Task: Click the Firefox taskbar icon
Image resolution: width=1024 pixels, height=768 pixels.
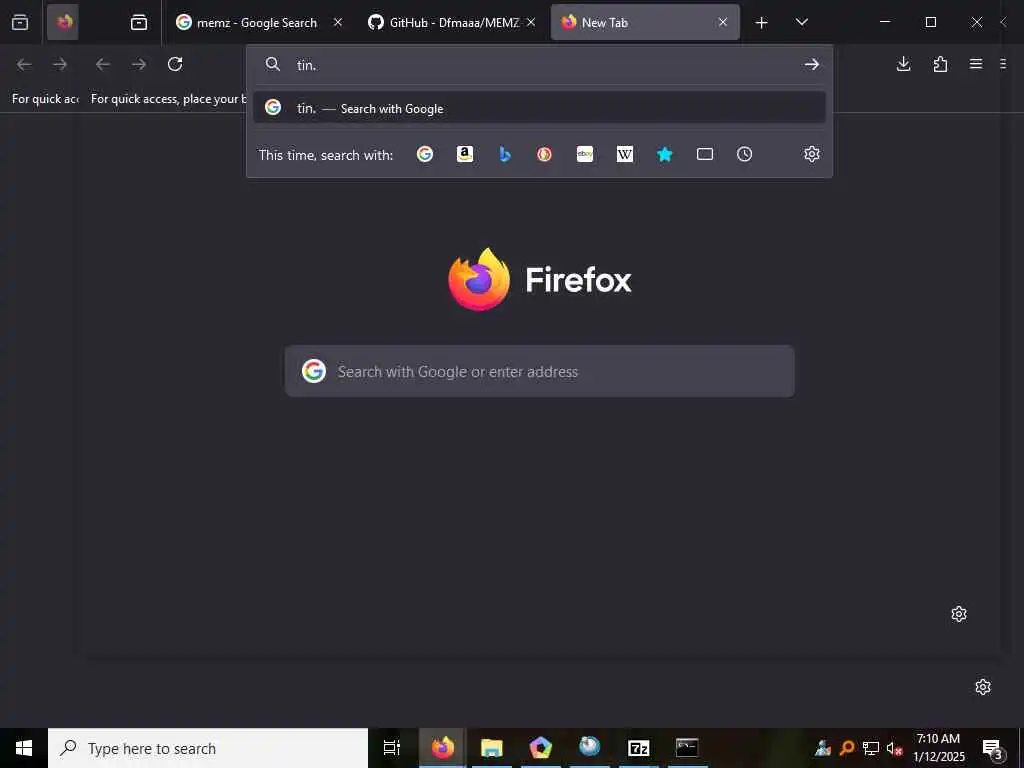Action: point(442,748)
